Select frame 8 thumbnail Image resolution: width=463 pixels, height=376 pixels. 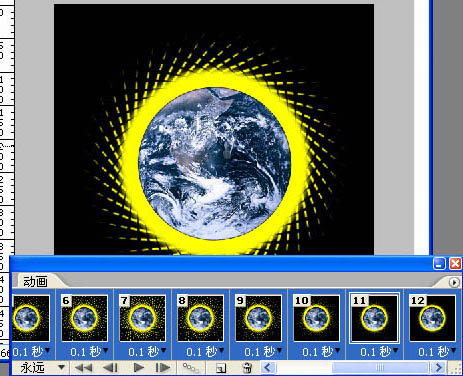point(200,318)
